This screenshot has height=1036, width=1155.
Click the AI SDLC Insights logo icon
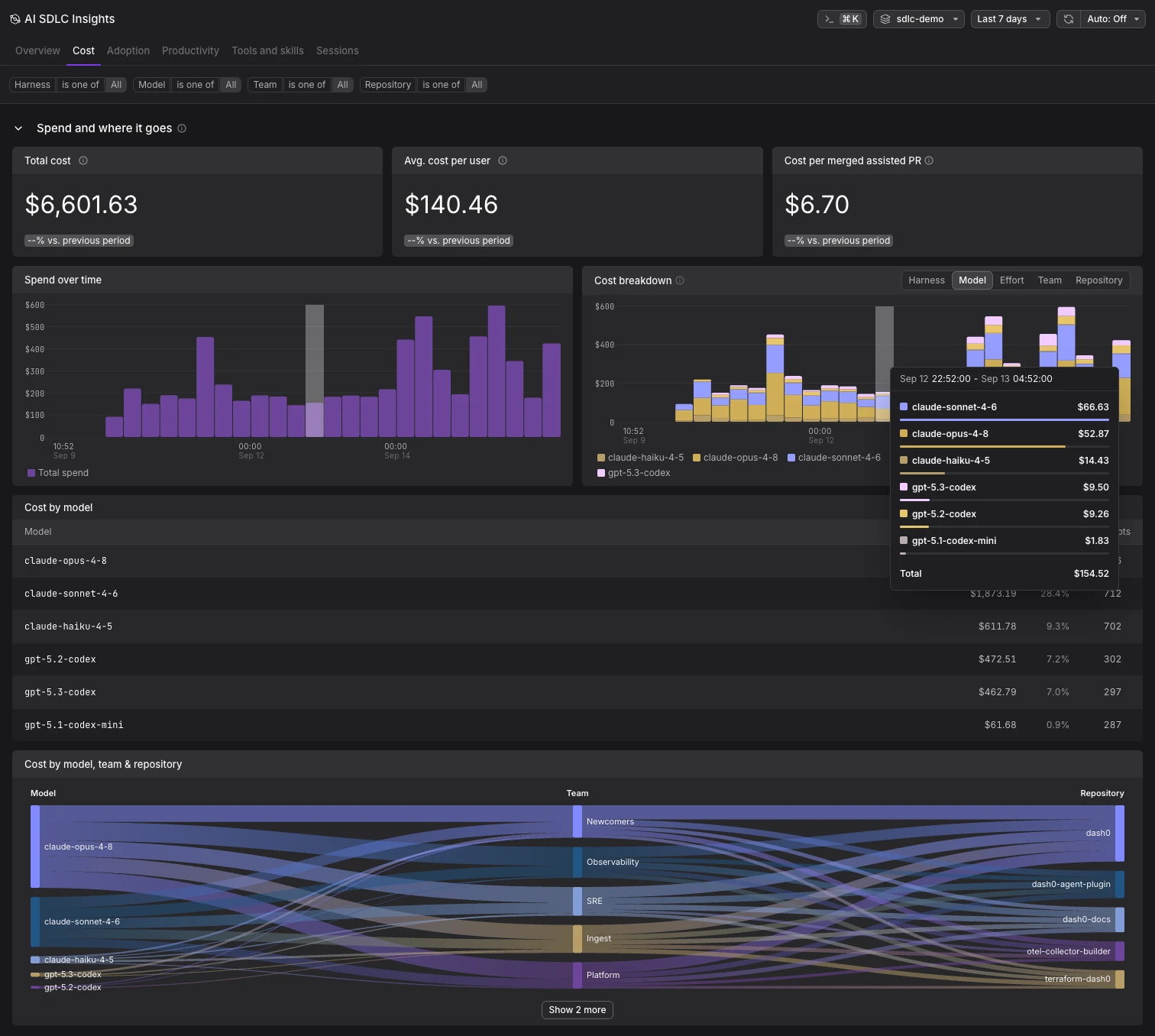point(15,19)
